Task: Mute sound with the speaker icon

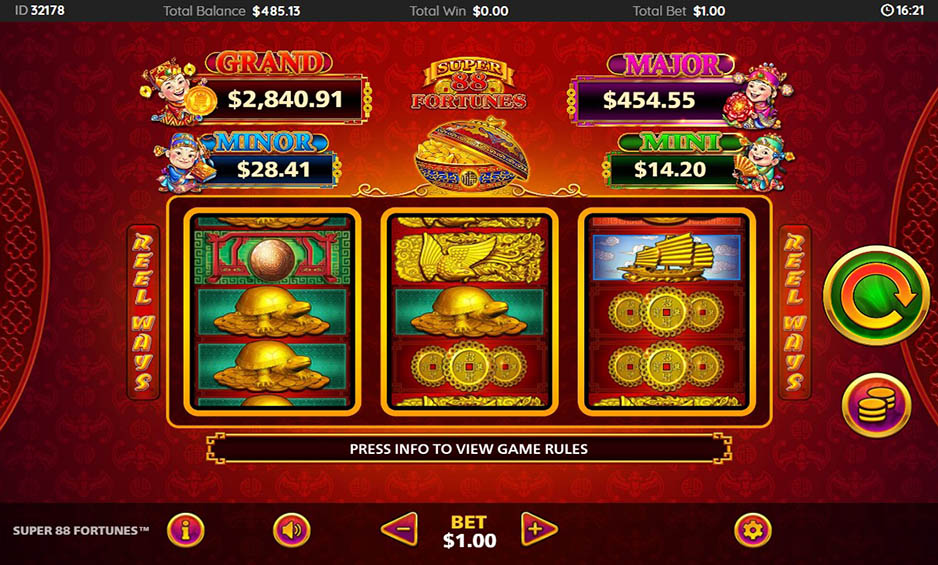Action: tap(292, 530)
